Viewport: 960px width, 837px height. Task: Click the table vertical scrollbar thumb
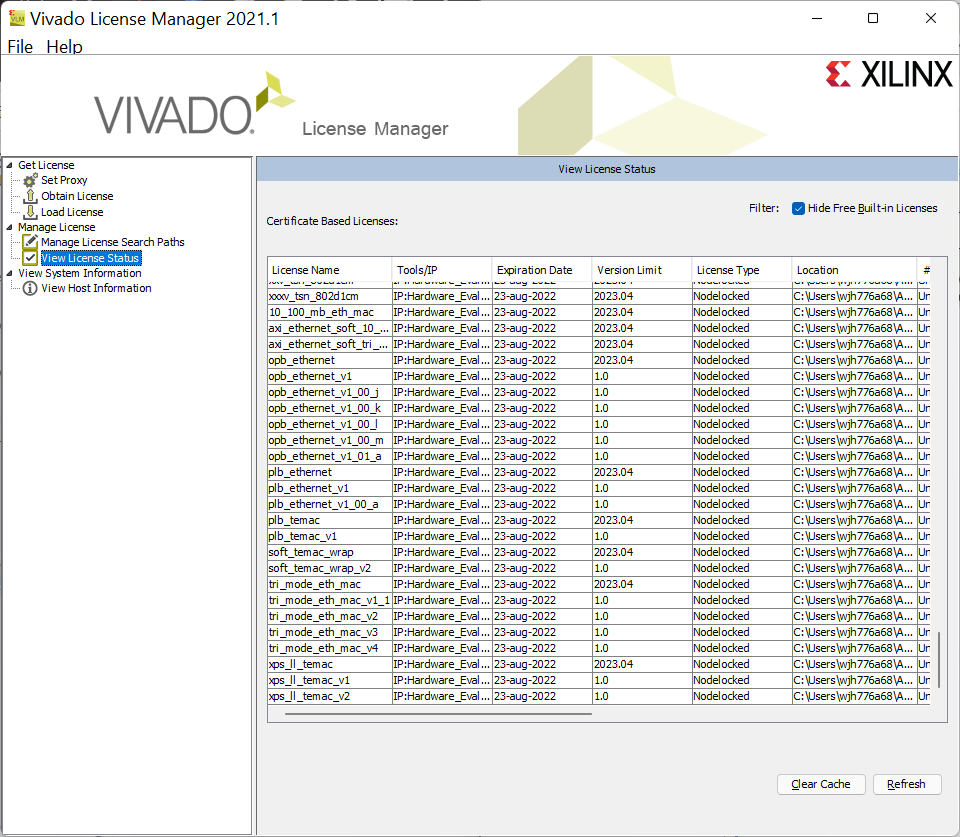[939, 659]
